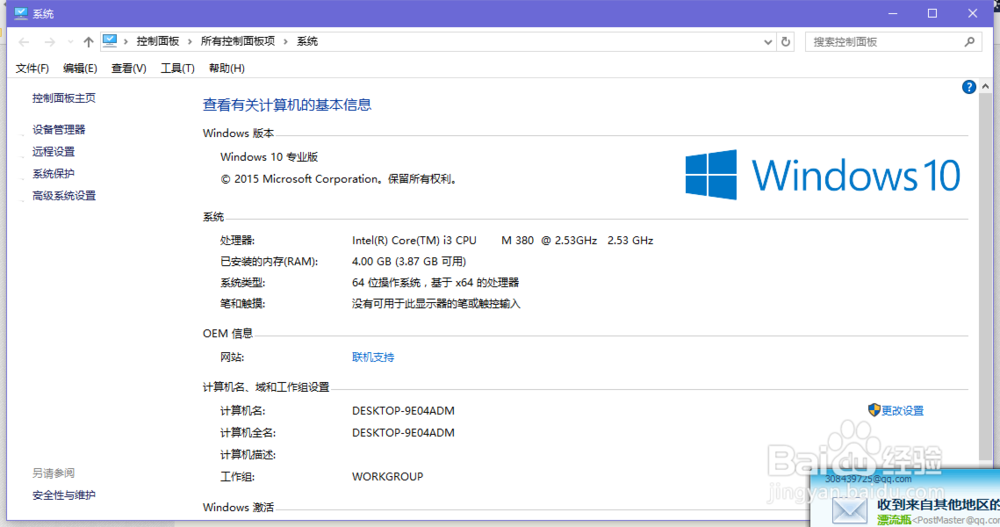Click the Back navigation arrow
The image size is (1000, 527).
click(x=24, y=42)
